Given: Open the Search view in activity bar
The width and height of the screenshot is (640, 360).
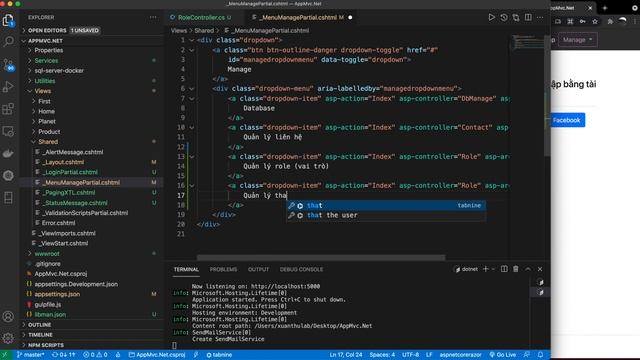Looking at the screenshot, I should 8,42.
